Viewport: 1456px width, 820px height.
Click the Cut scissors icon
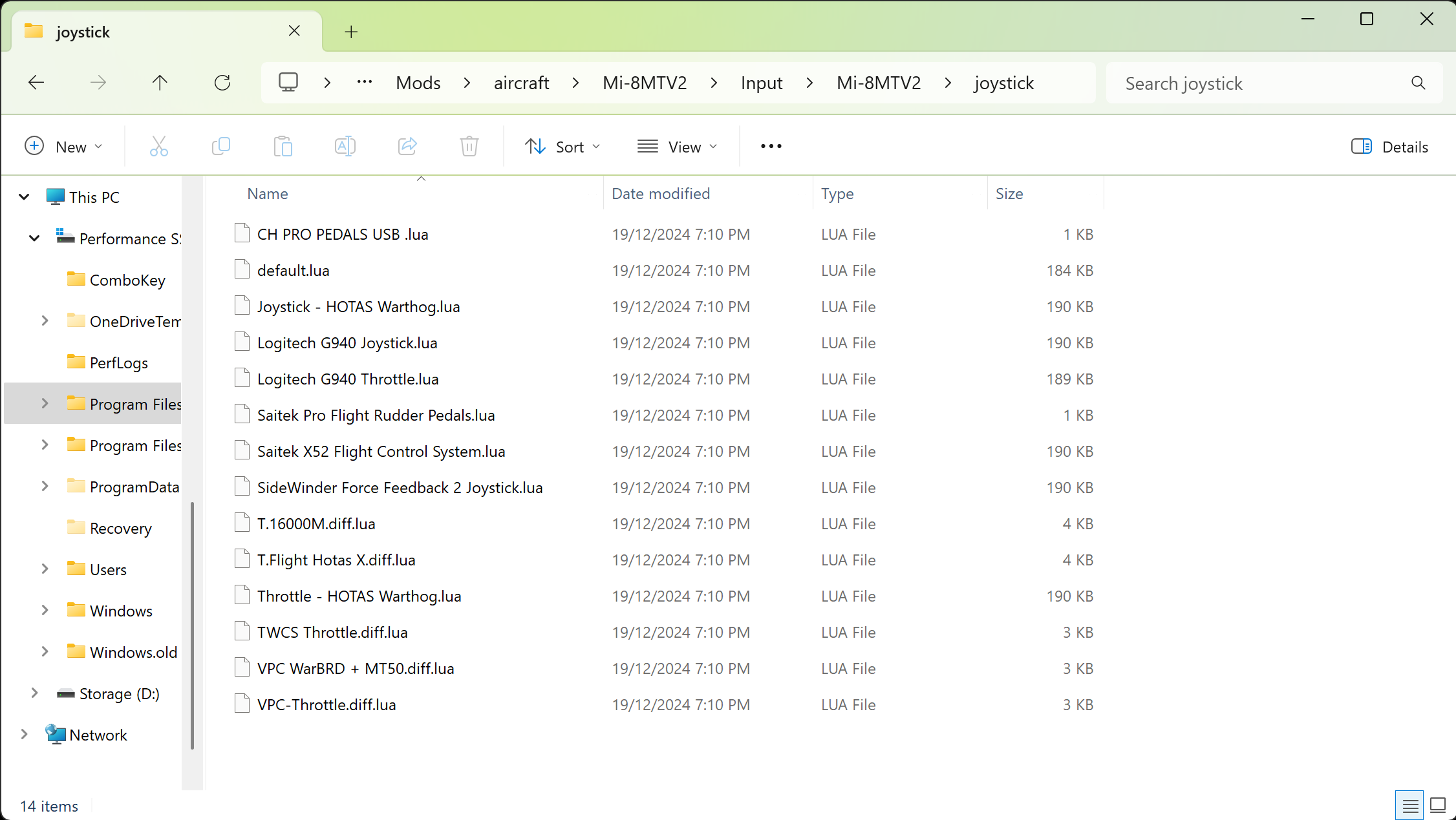tap(158, 147)
